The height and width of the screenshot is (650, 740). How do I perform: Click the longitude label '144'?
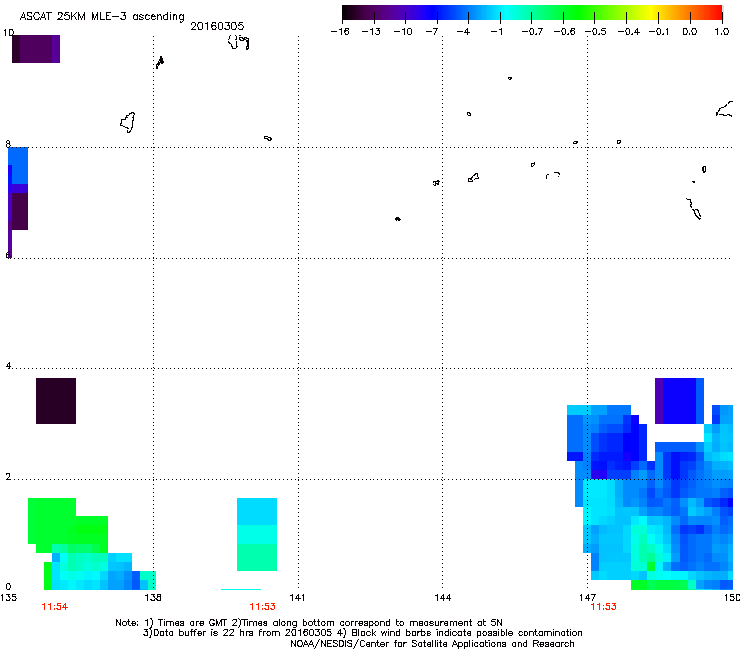click(442, 598)
